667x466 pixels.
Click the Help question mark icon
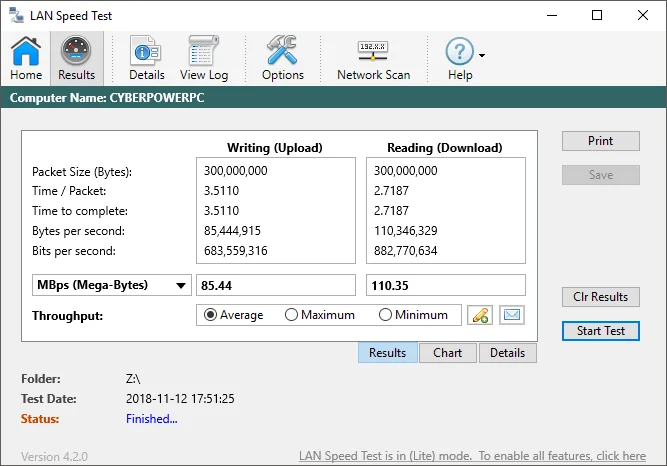(x=459, y=52)
